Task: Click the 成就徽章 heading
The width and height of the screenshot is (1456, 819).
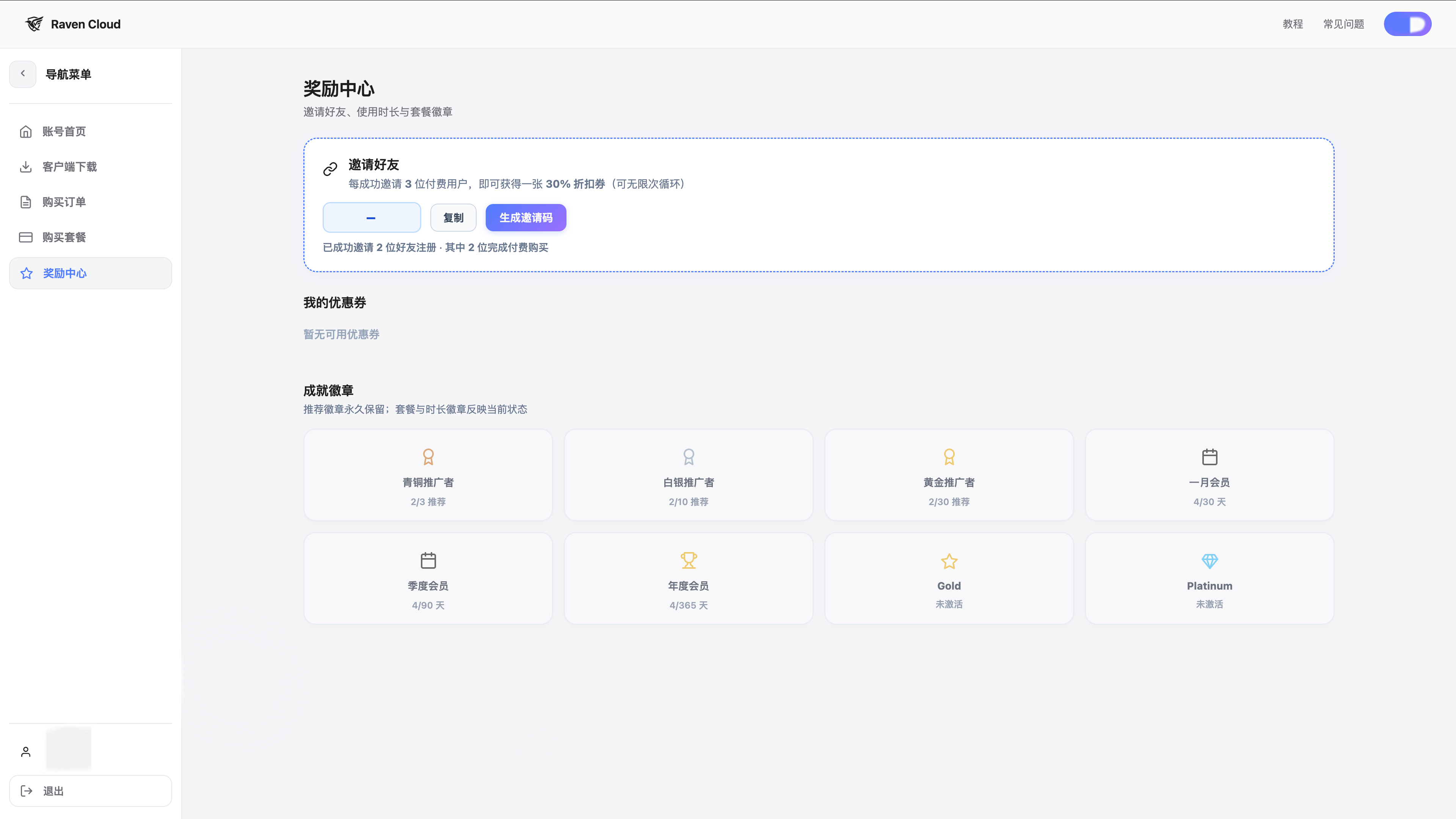Action: point(328,390)
